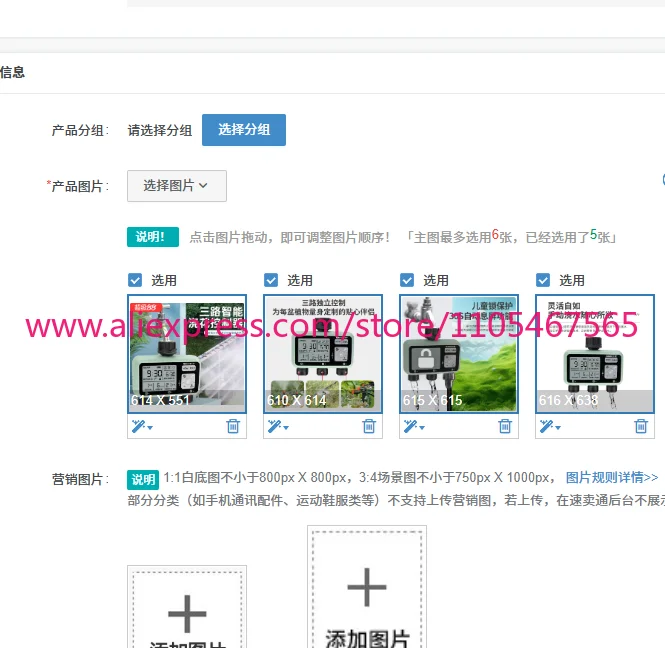Delete the 610 X 614 image with trash icon

click(x=369, y=426)
